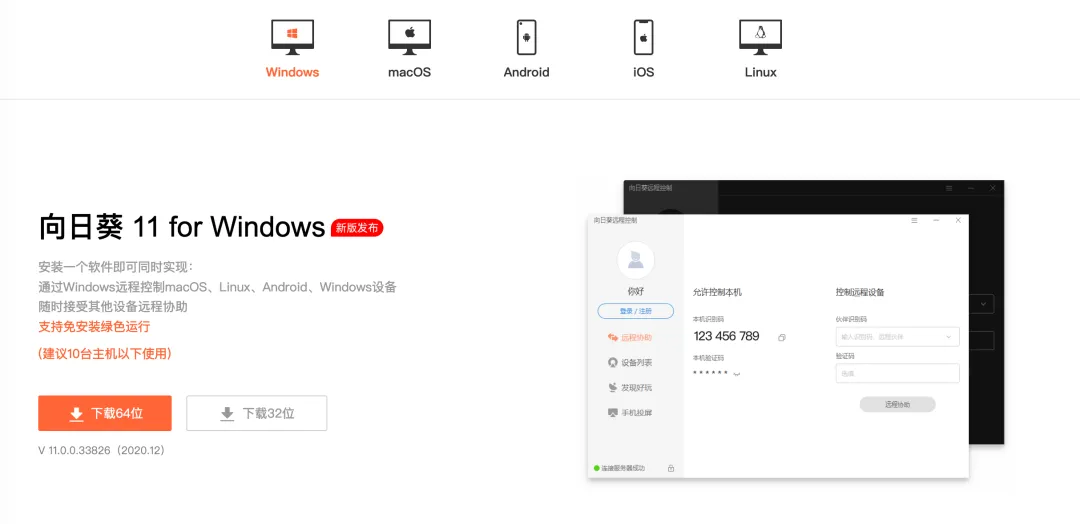1080x524 pixels.
Task: Copy the device ID 123 456 789
Action: coord(782,337)
